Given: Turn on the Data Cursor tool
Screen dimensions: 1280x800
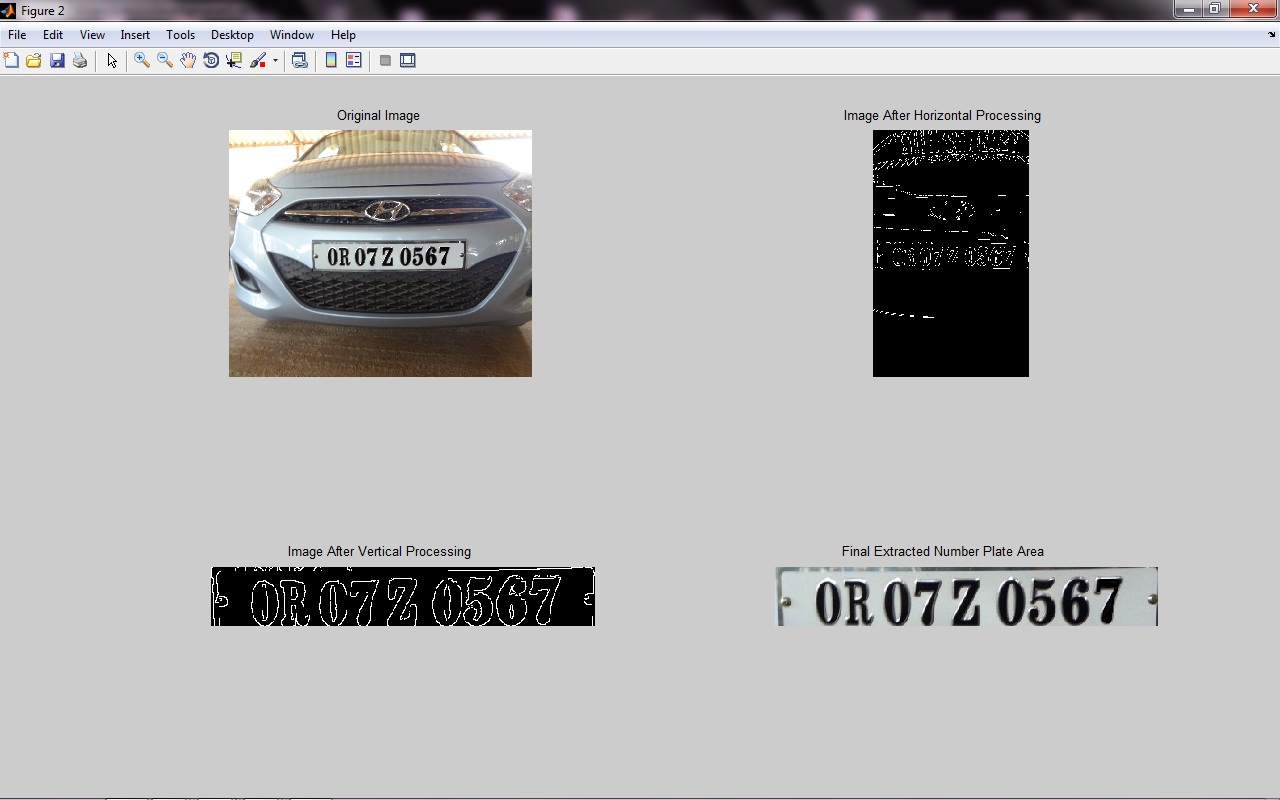Looking at the screenshot, I should 234,61.
